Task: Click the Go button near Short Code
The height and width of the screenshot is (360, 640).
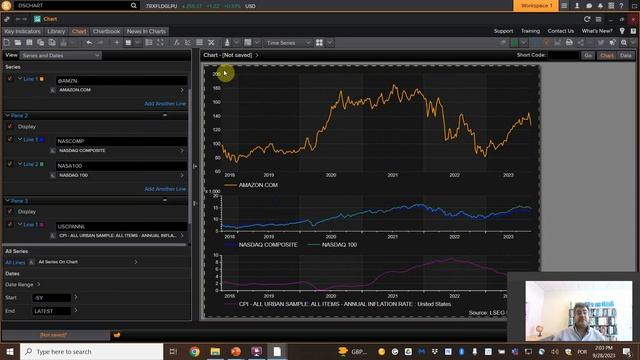Action: 588,55
